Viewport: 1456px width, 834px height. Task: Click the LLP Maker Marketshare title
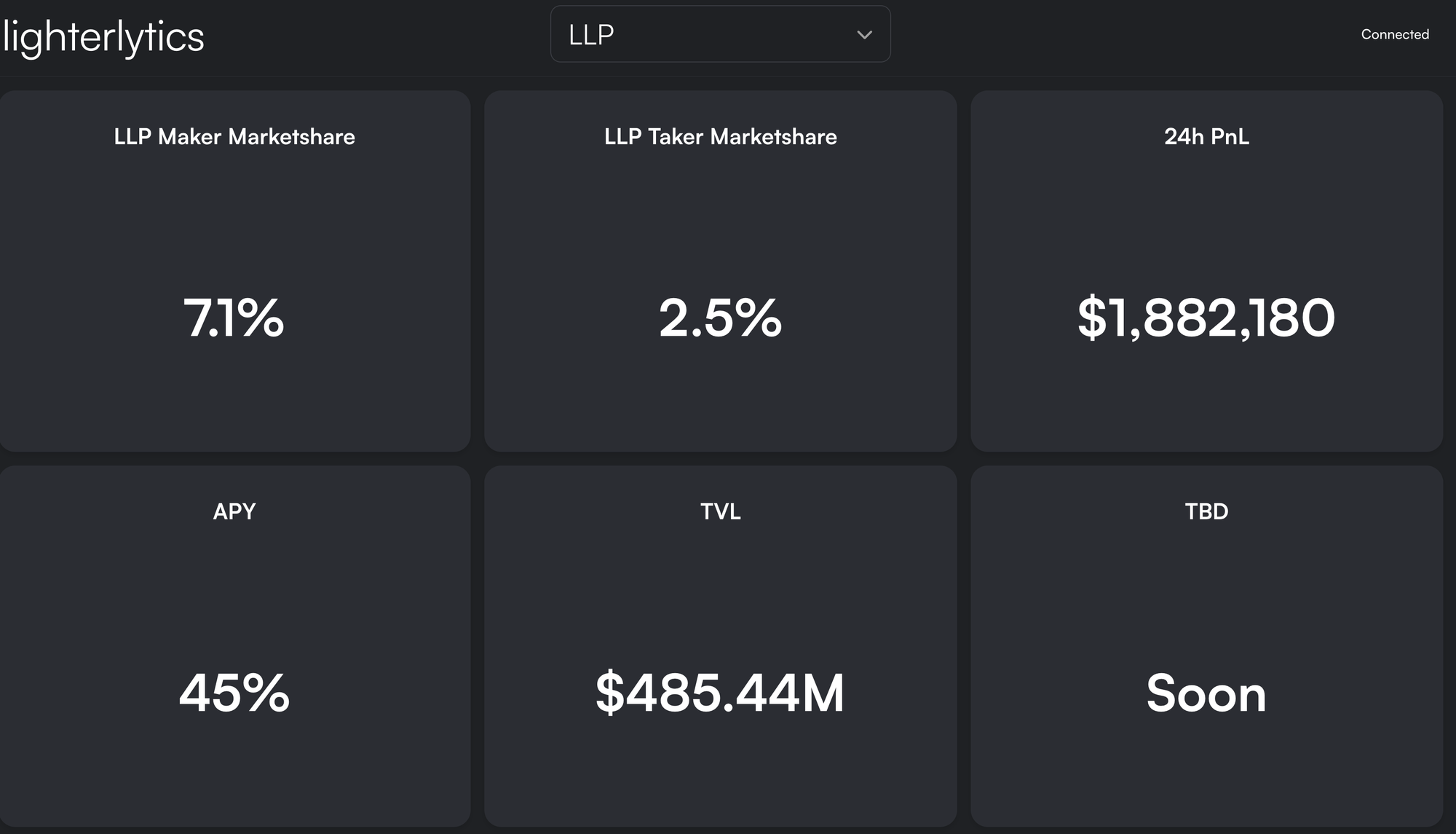pyautogui.click(x=234, y=137)
